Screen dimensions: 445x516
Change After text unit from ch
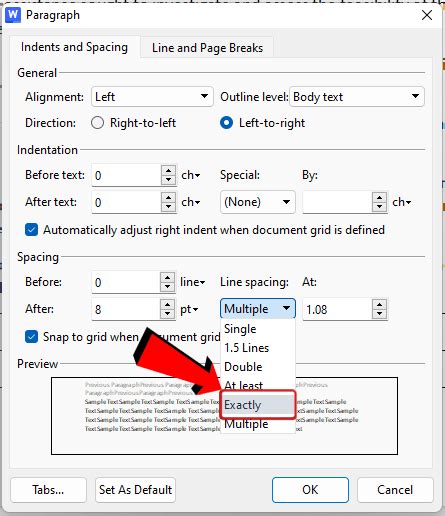click(x=191, y=202)
